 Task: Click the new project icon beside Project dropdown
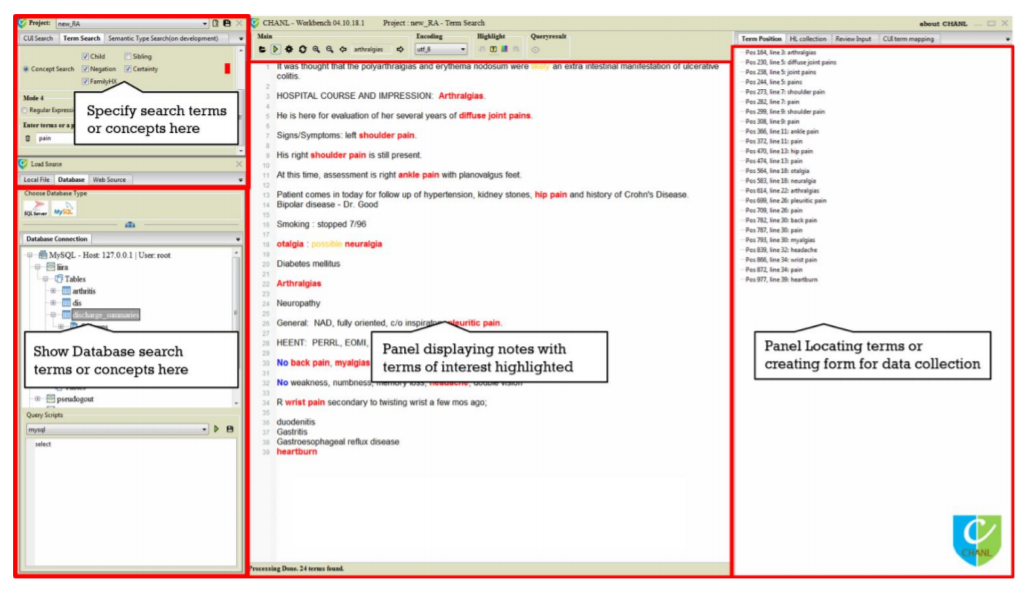(215, 23)
